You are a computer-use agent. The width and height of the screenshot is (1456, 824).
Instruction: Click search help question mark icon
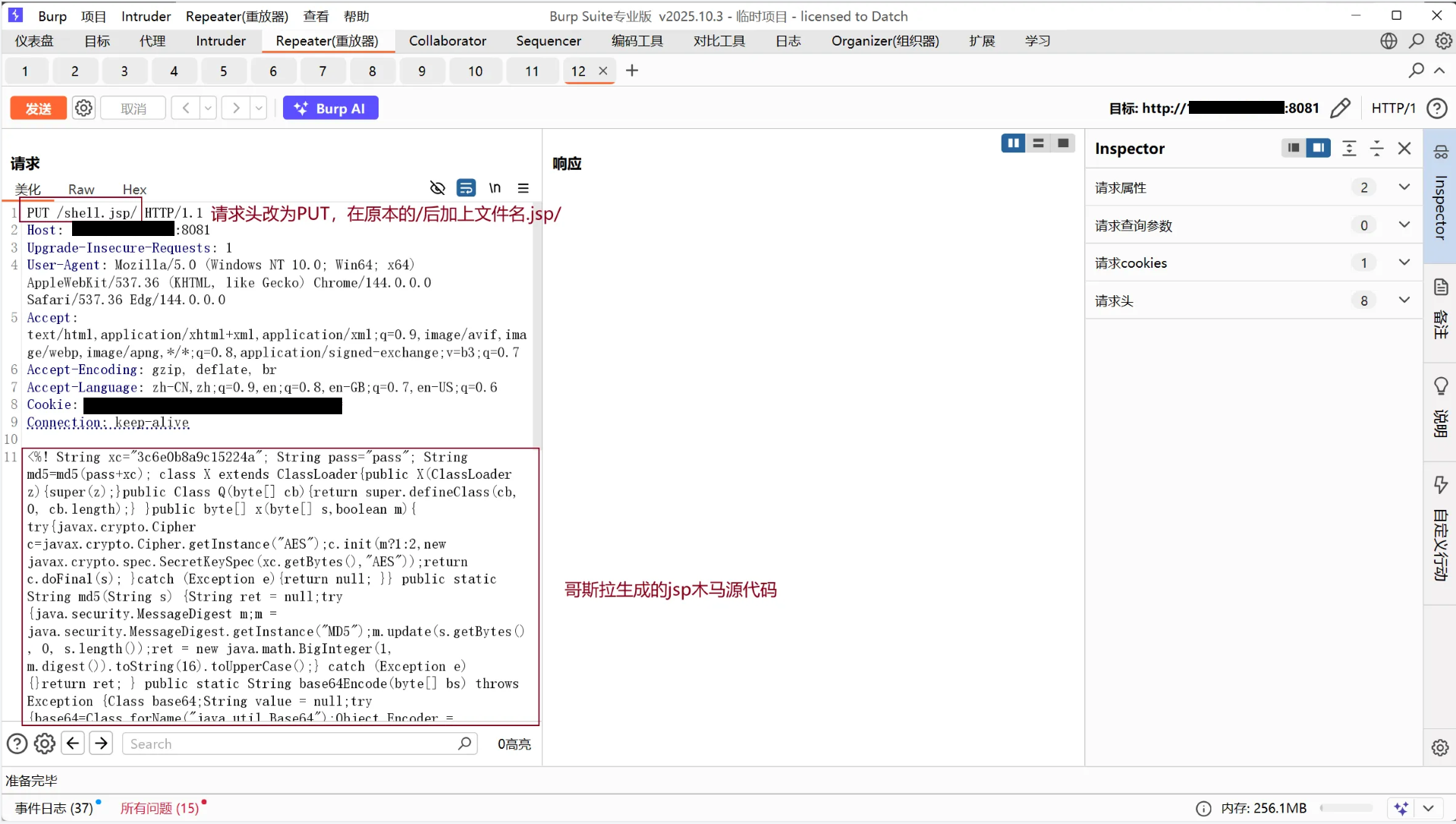(17, 744)
